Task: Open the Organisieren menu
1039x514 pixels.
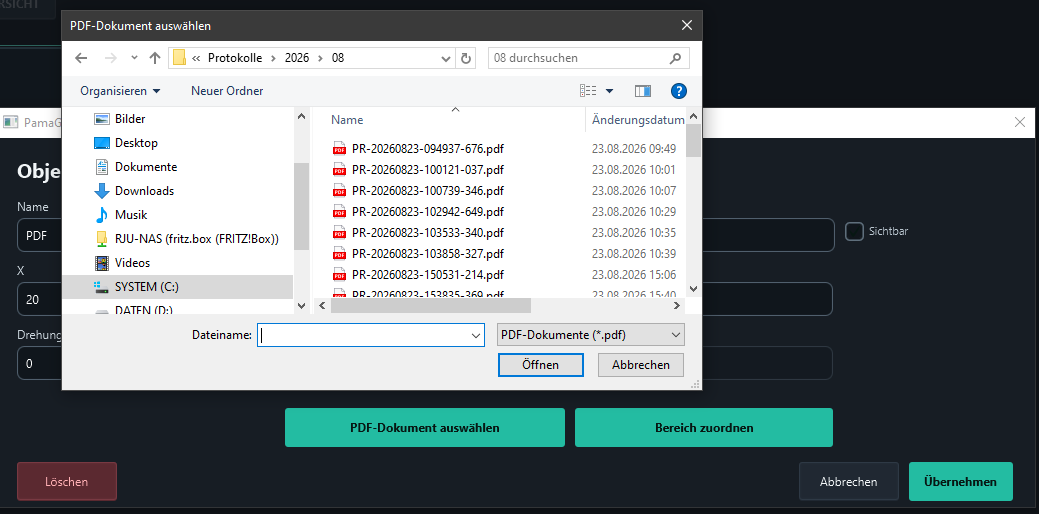Action: [x=120, y=91]
